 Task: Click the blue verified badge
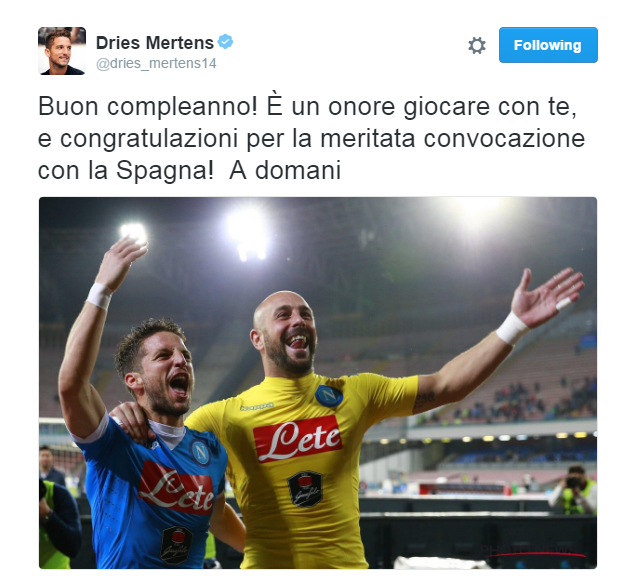point(225,42)
